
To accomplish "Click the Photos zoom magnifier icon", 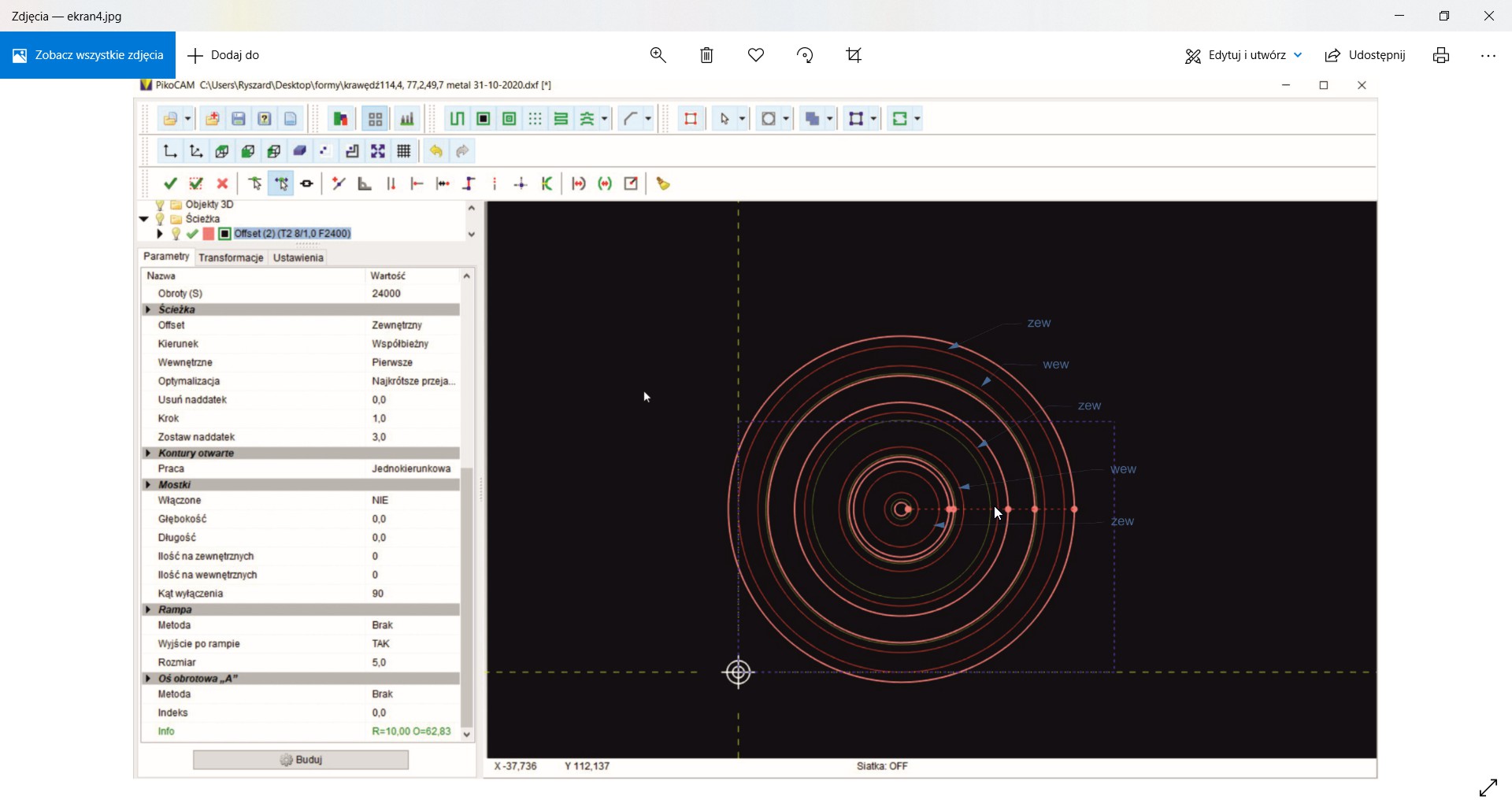I will pyautogui.click(x=658, y=55).
